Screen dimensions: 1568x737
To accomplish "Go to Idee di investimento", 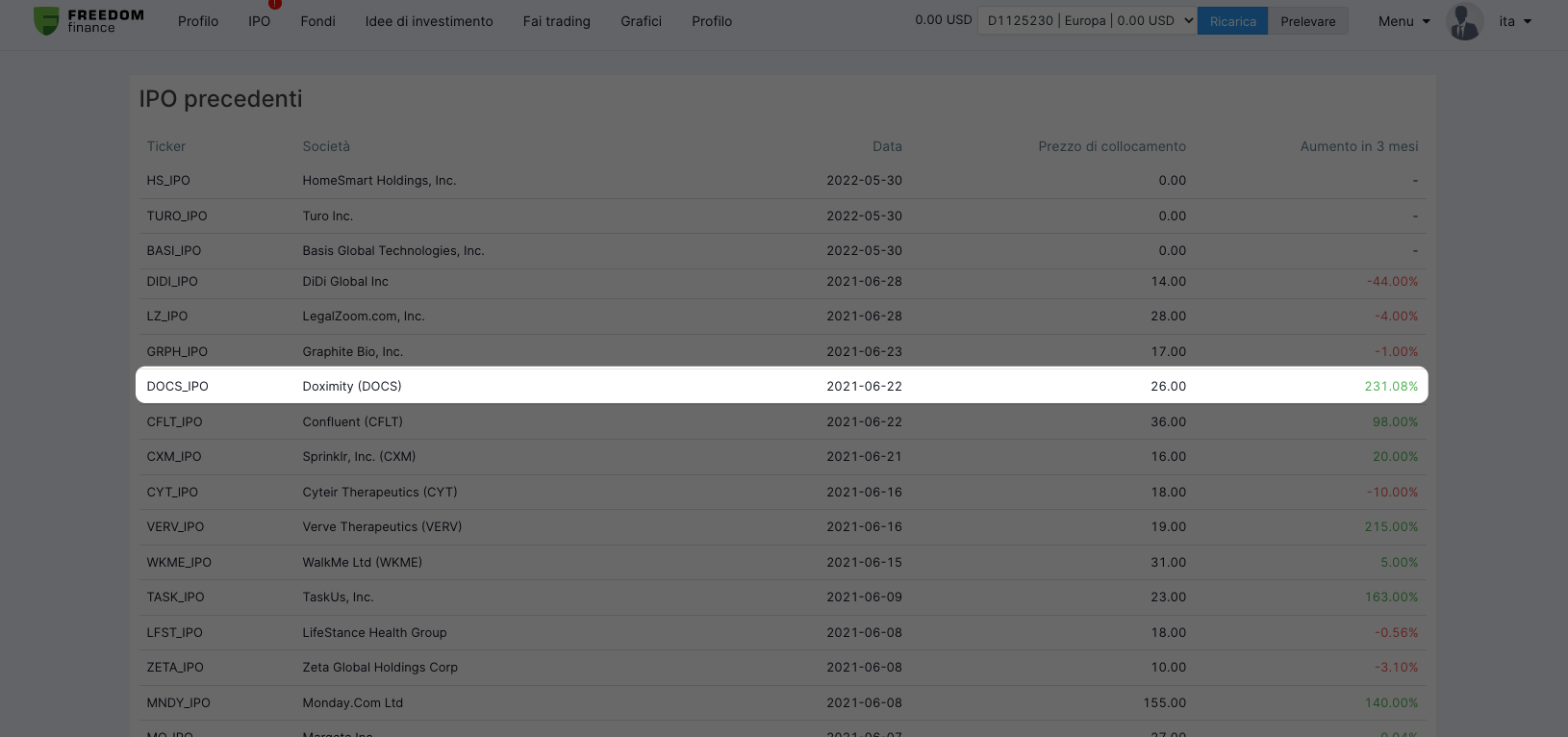I will (429, 21).
